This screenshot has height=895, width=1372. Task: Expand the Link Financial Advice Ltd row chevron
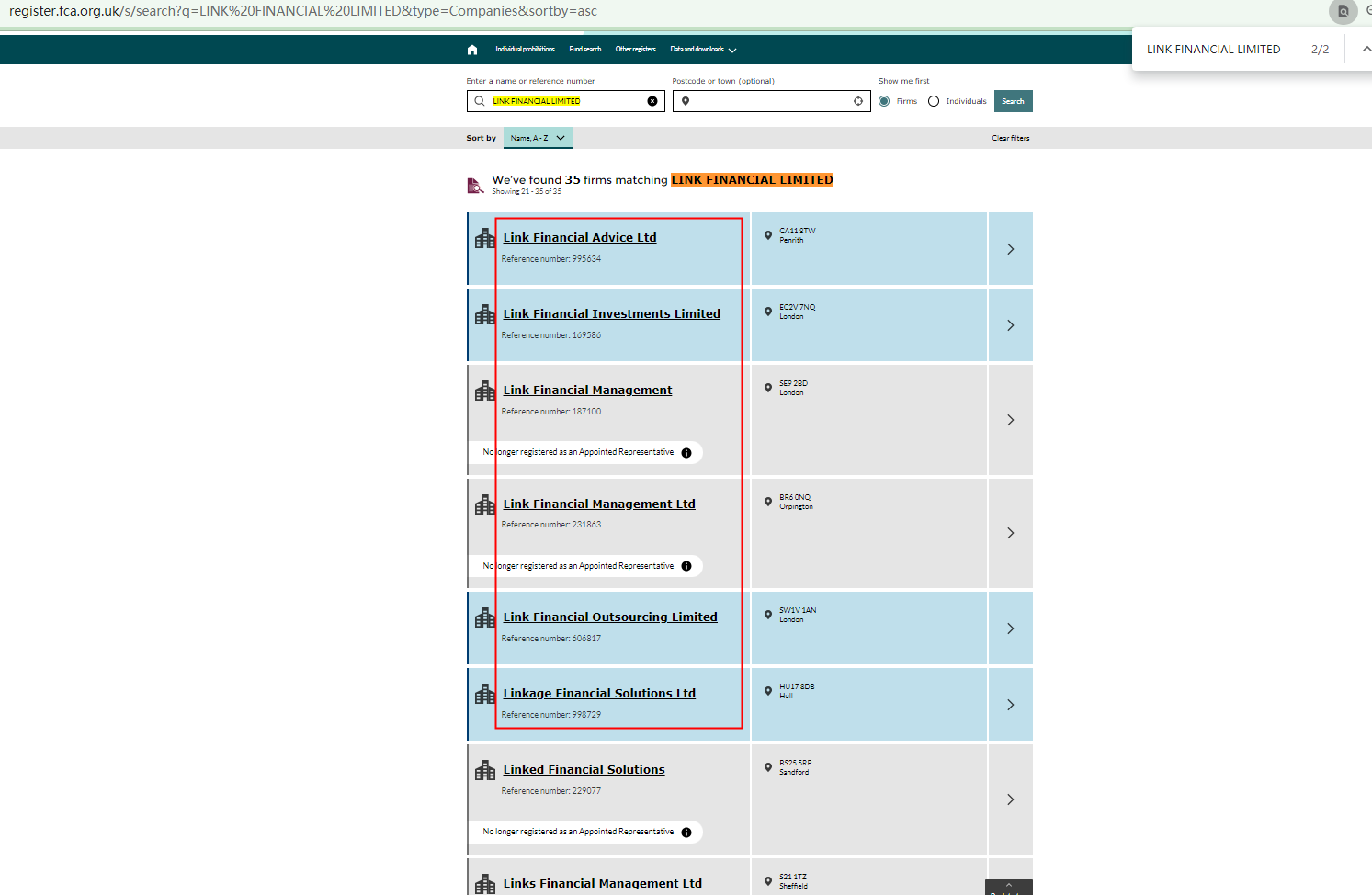point(1011,249)
